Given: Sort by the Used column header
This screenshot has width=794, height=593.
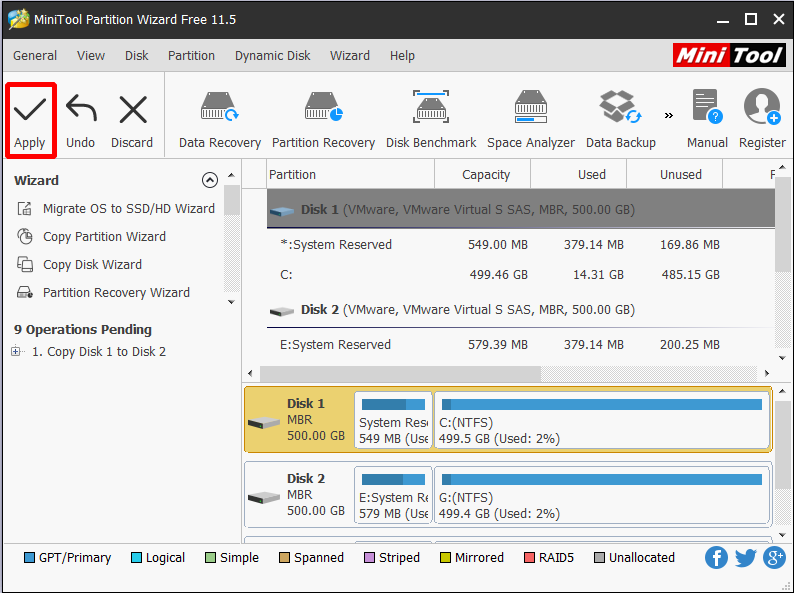Looking at the screenshot, I should tap(579, 175).
